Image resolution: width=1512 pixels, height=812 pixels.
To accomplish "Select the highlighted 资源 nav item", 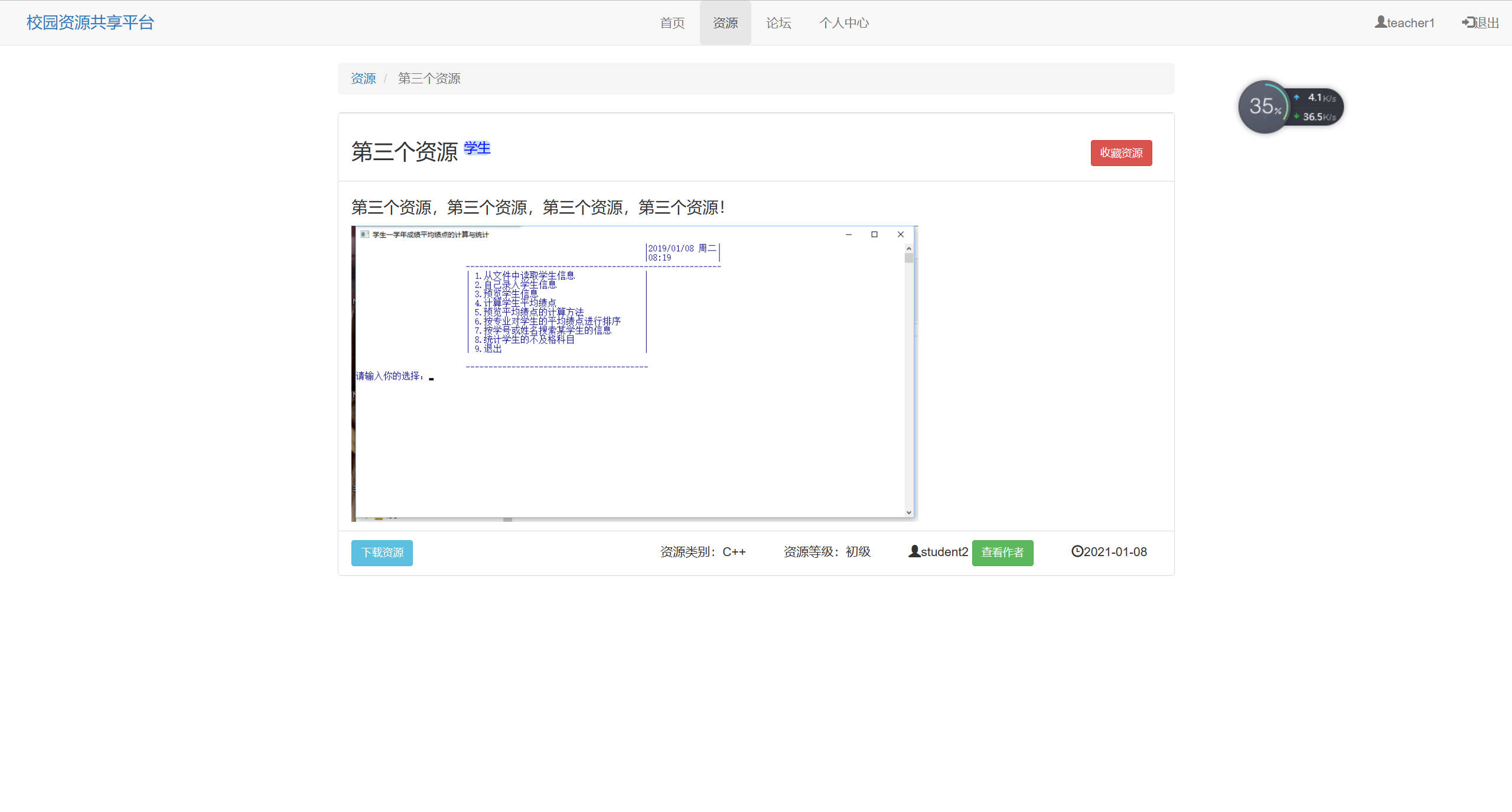I will [x=725, y=22].
